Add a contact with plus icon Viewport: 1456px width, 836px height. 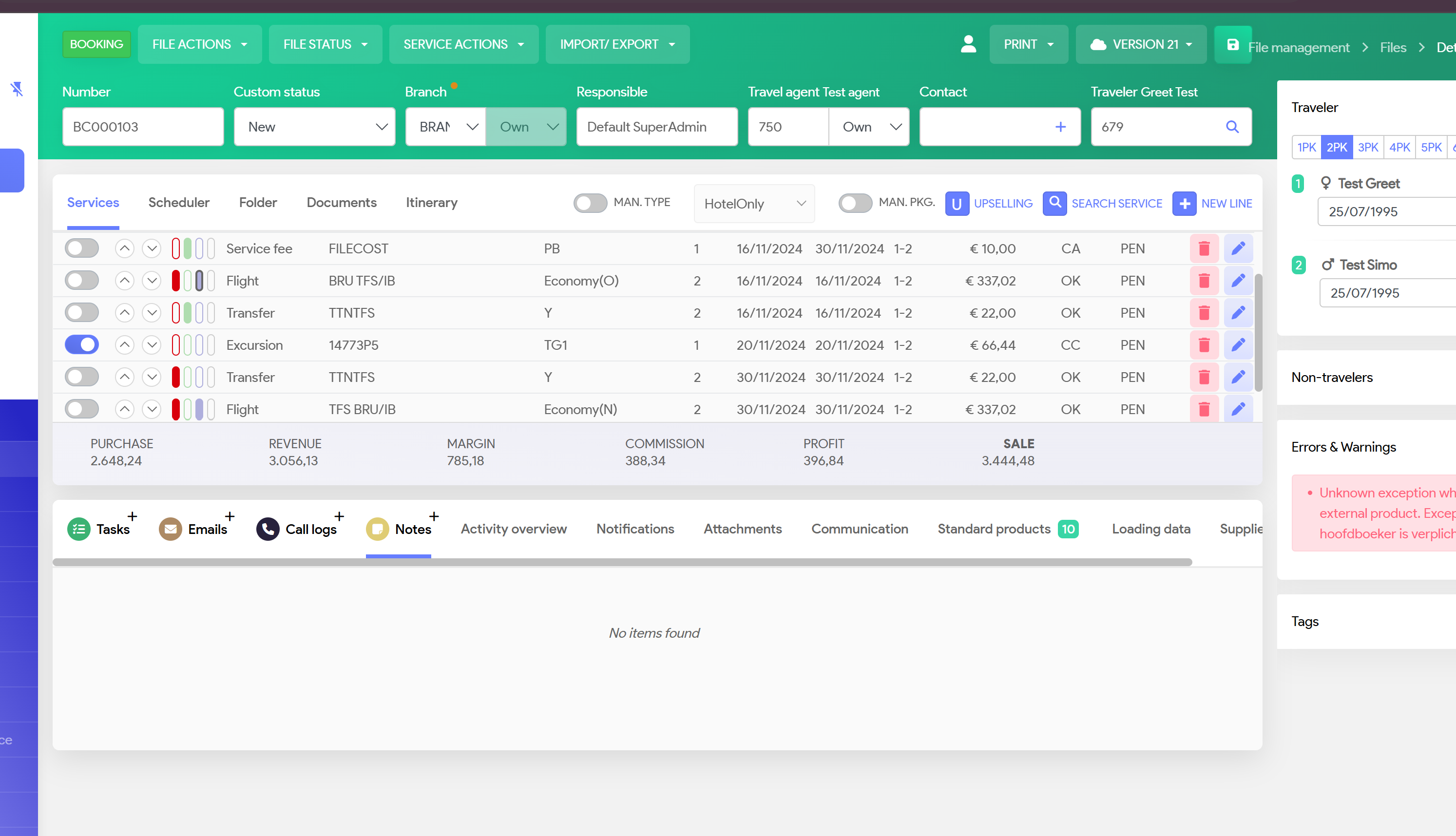coord(1060,127)
